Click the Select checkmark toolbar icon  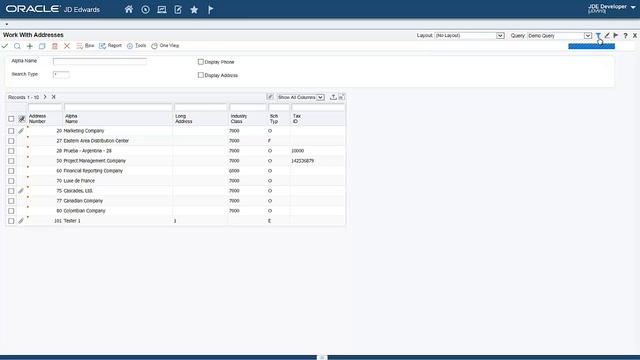[5, 46]
